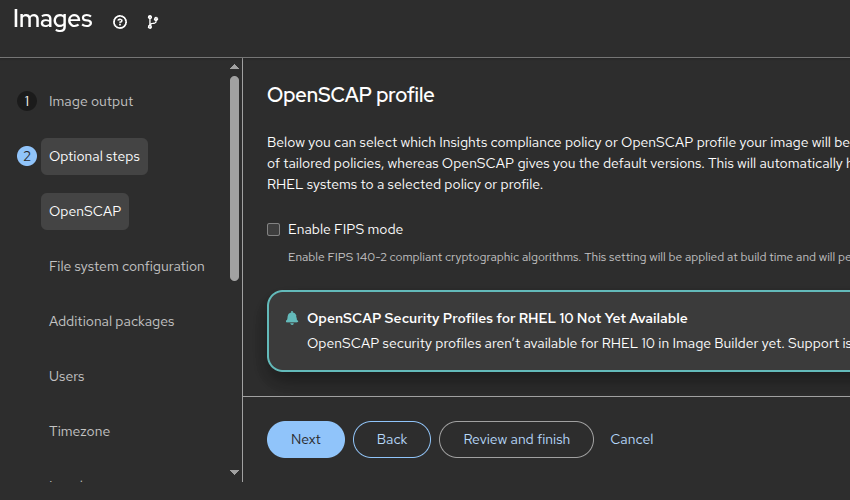The image size is (850, 500).
Task: Click the wizard navigation scrollbar thumb
Action: pos(235,180)
